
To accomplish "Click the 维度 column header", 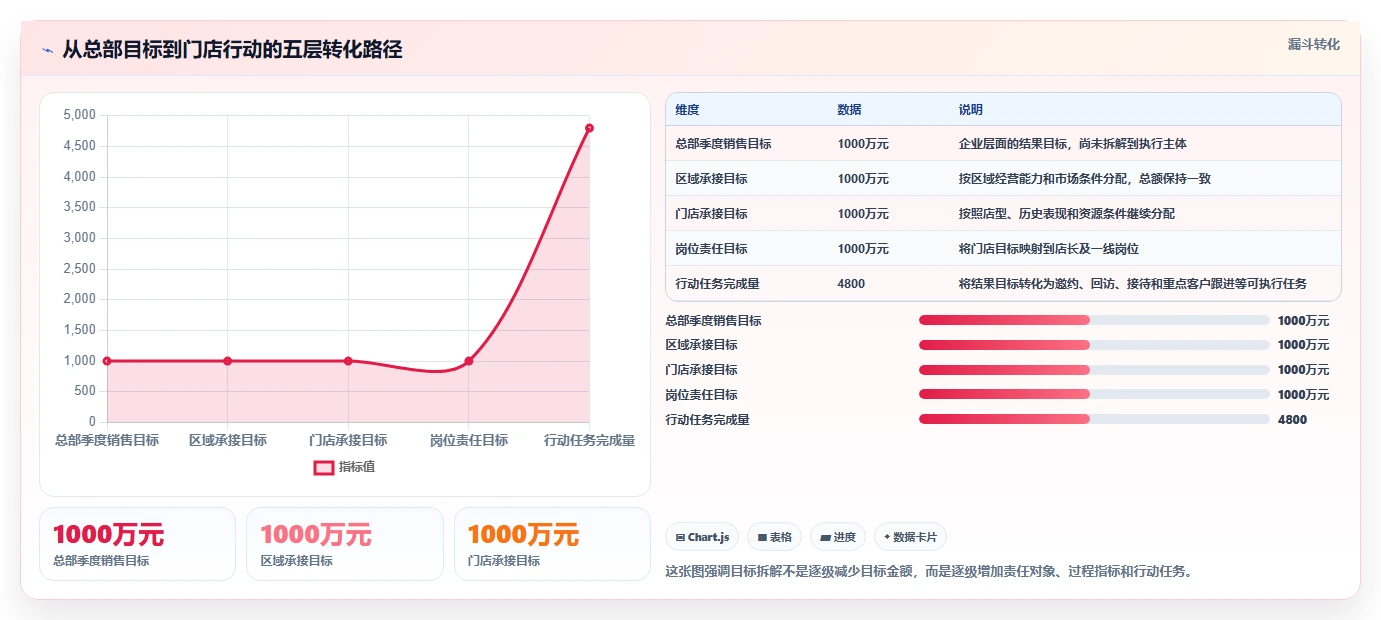I will click(687, 110).
